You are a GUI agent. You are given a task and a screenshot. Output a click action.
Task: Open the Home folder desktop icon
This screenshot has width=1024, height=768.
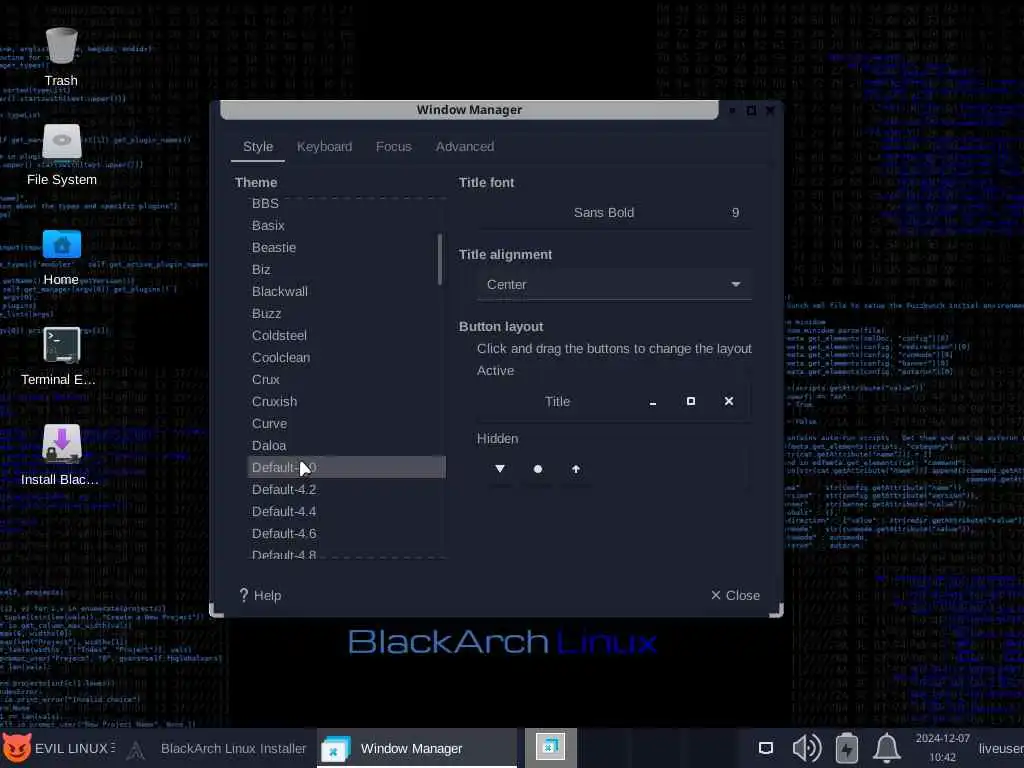pyautogui.click(x=61, y=257)
